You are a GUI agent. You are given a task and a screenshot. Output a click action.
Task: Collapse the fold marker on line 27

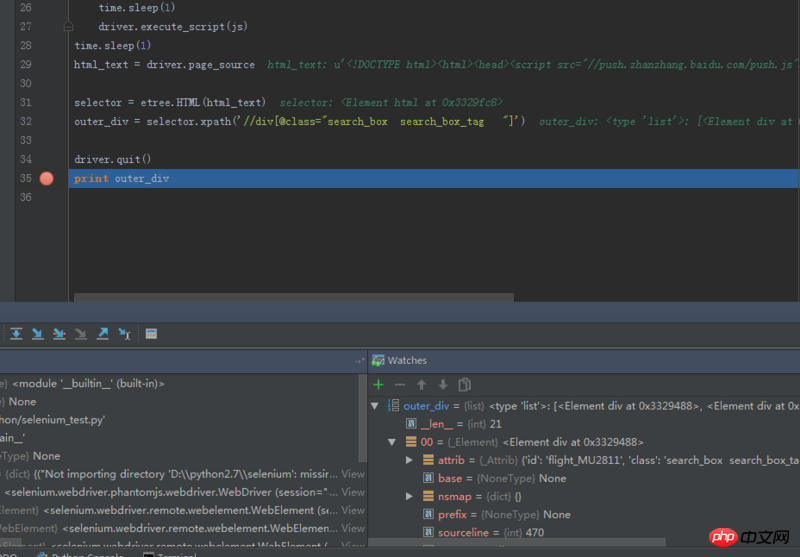tap(68, 27)
